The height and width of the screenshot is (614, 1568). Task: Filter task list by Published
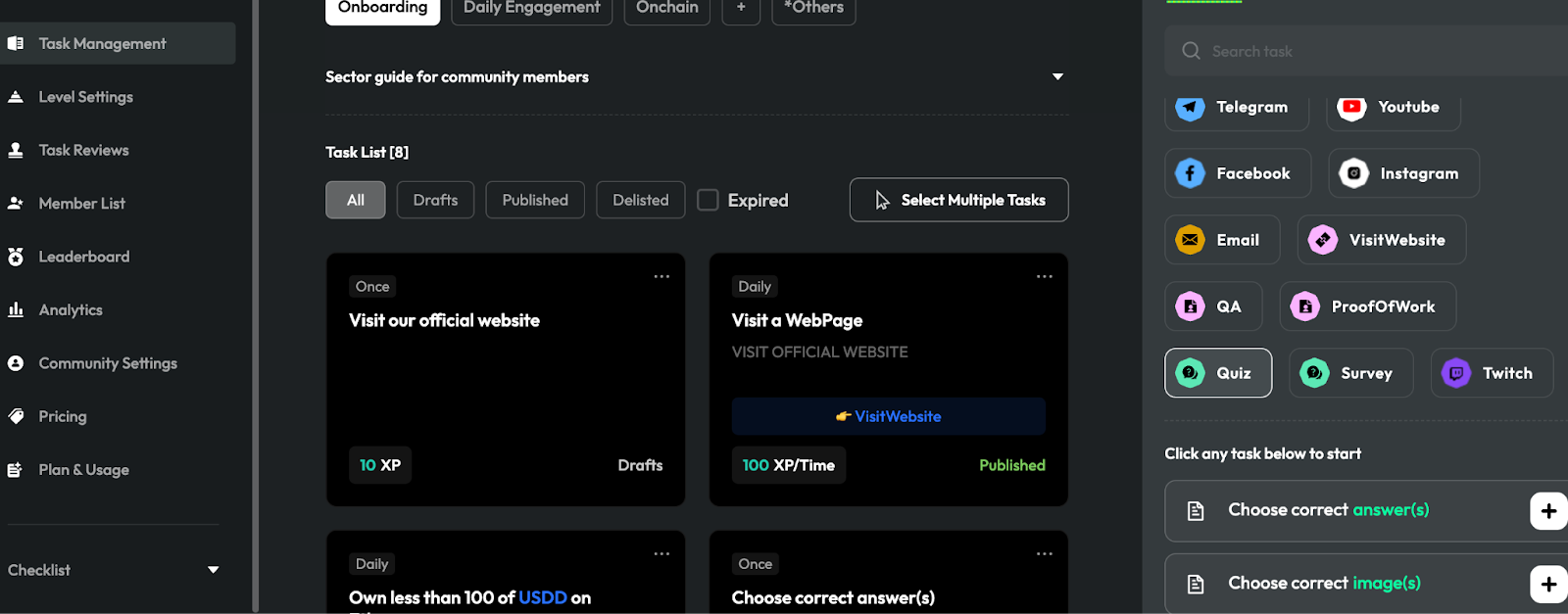[535, 200]
